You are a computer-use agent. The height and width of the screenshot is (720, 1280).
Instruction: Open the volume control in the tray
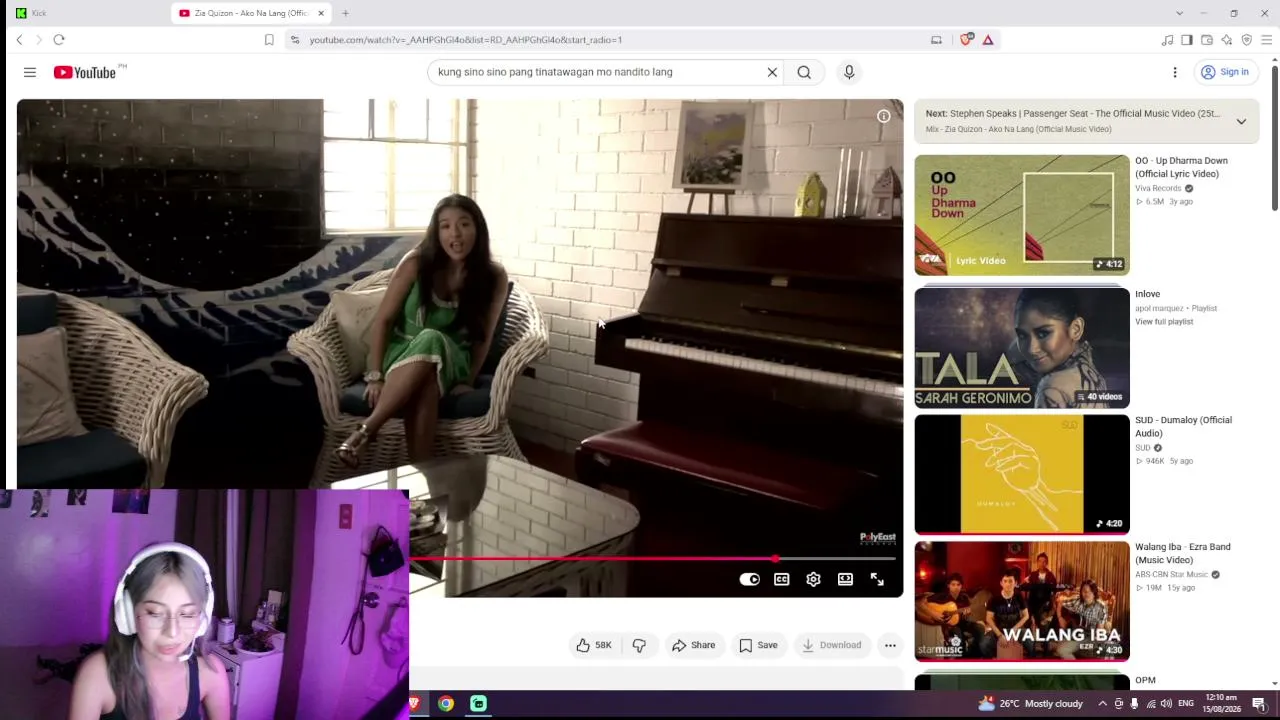click(1167, 703)
